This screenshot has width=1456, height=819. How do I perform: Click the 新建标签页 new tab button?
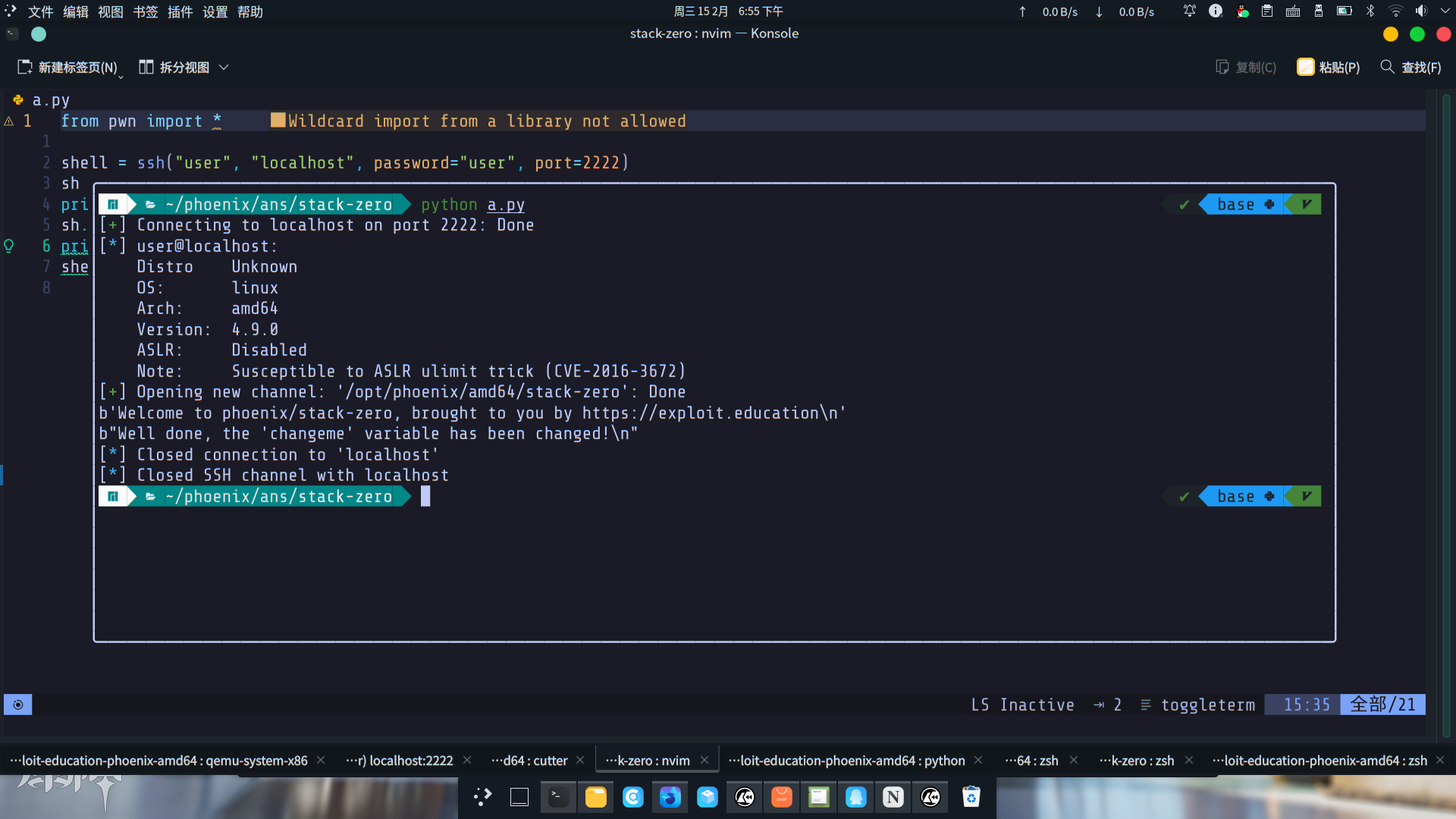[68, 67]
